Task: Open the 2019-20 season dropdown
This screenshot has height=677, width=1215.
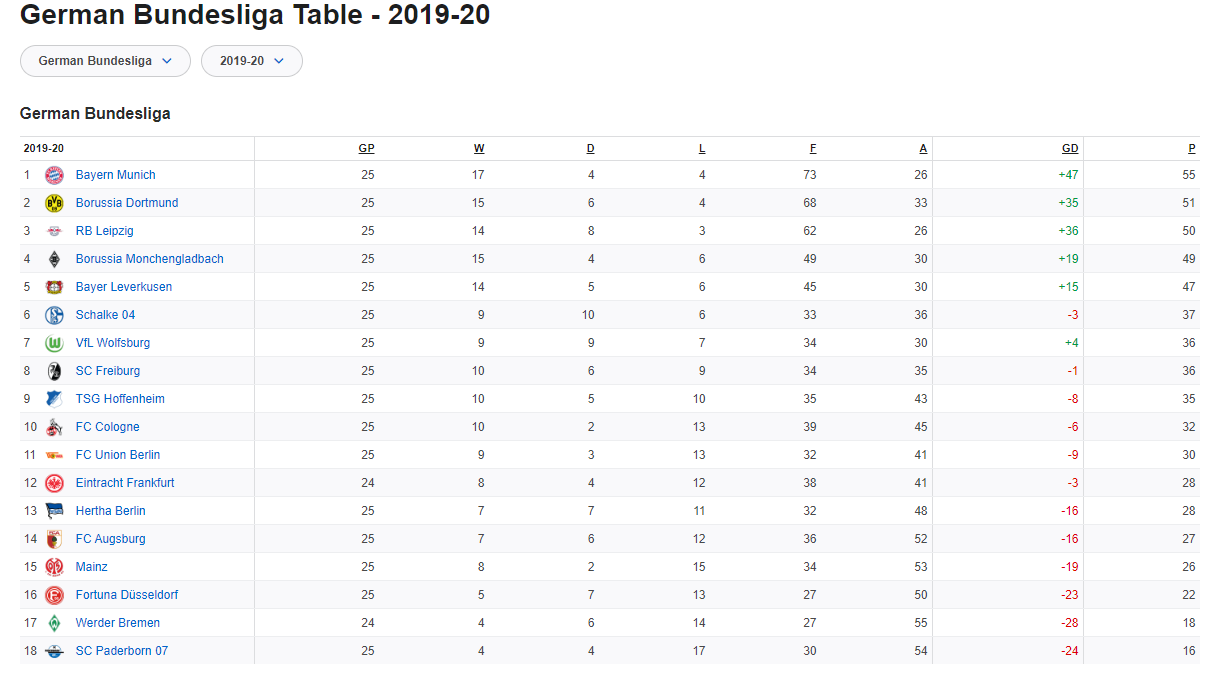Action: point(252,61)
